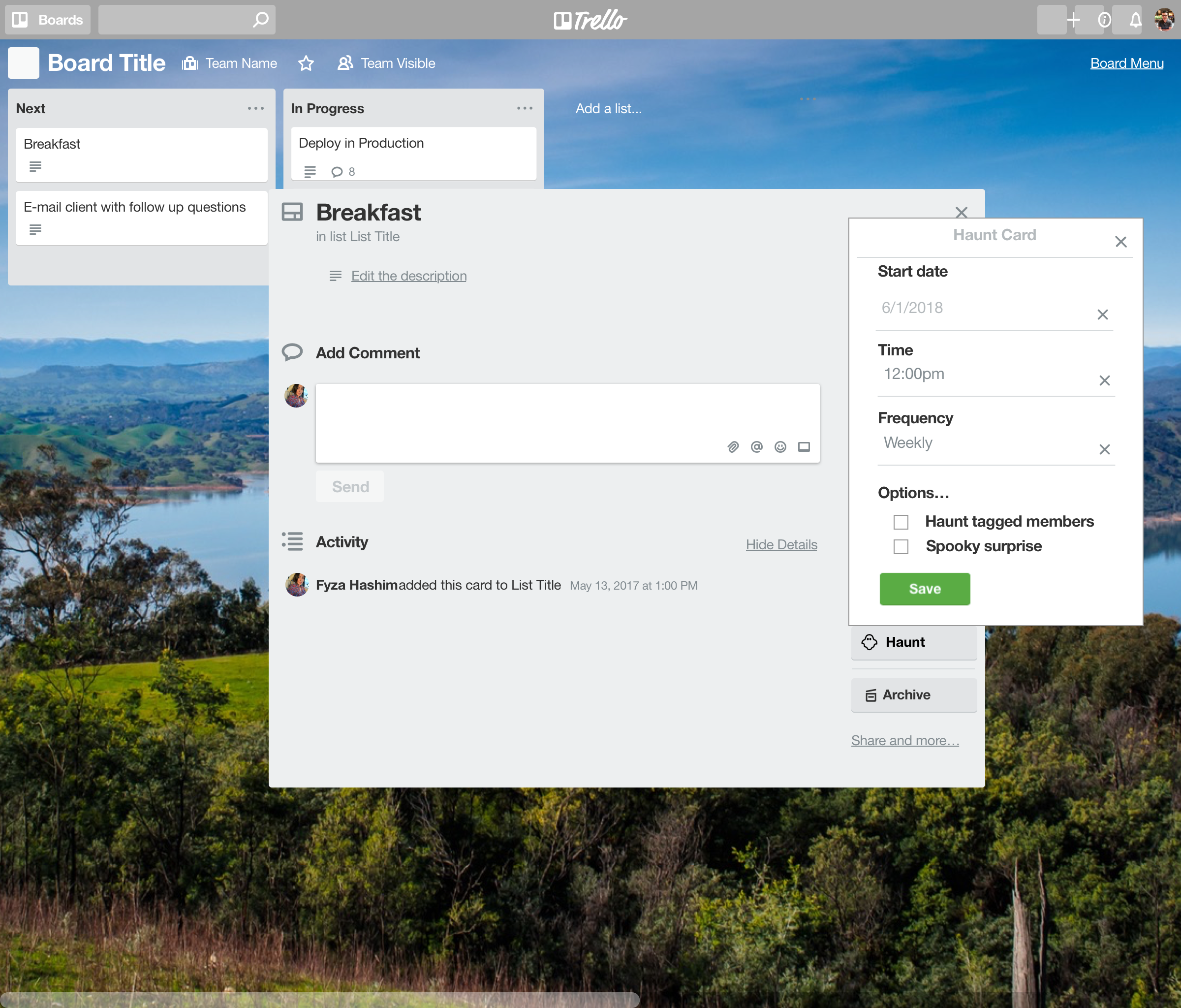Screen dimensions: 1181x1008
Task: Click Edit the description link
Action: 409,276
